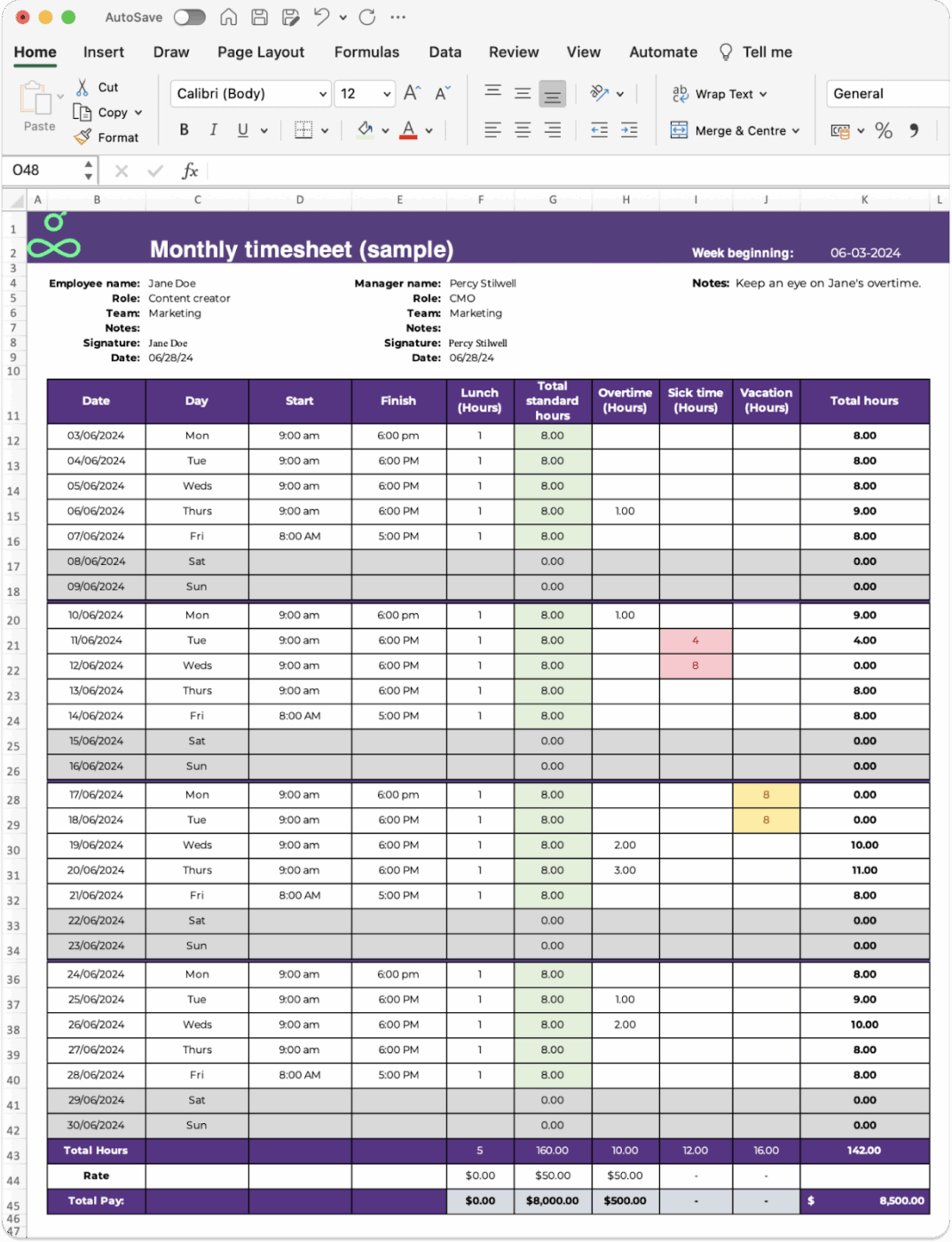The width and height of the screenshot is (952, 1242).
Task: Toggle italic formatting
Action: [213, 130]
